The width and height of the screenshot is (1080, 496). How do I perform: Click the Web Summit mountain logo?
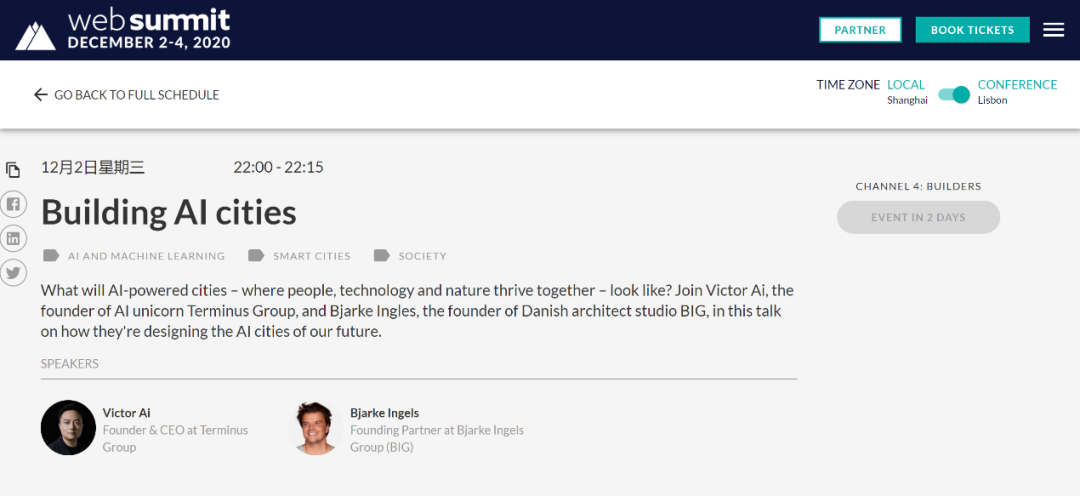35,36
